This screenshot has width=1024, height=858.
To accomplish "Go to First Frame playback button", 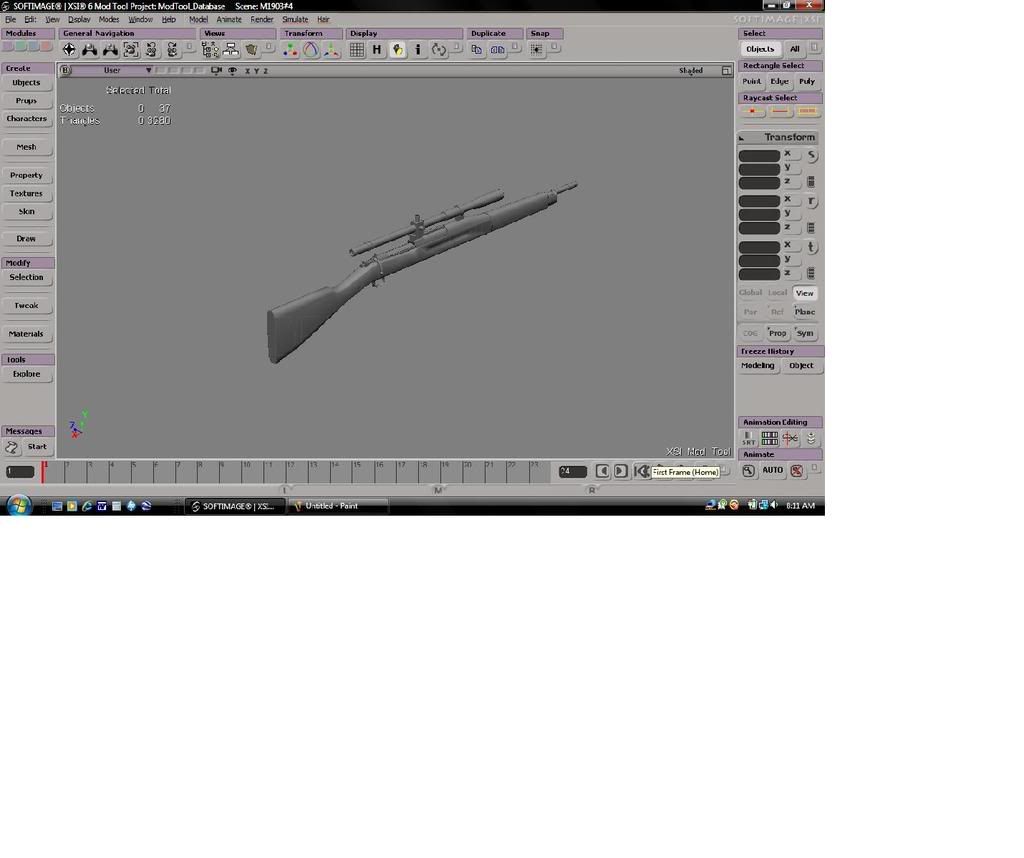I will tap(641, 471).
